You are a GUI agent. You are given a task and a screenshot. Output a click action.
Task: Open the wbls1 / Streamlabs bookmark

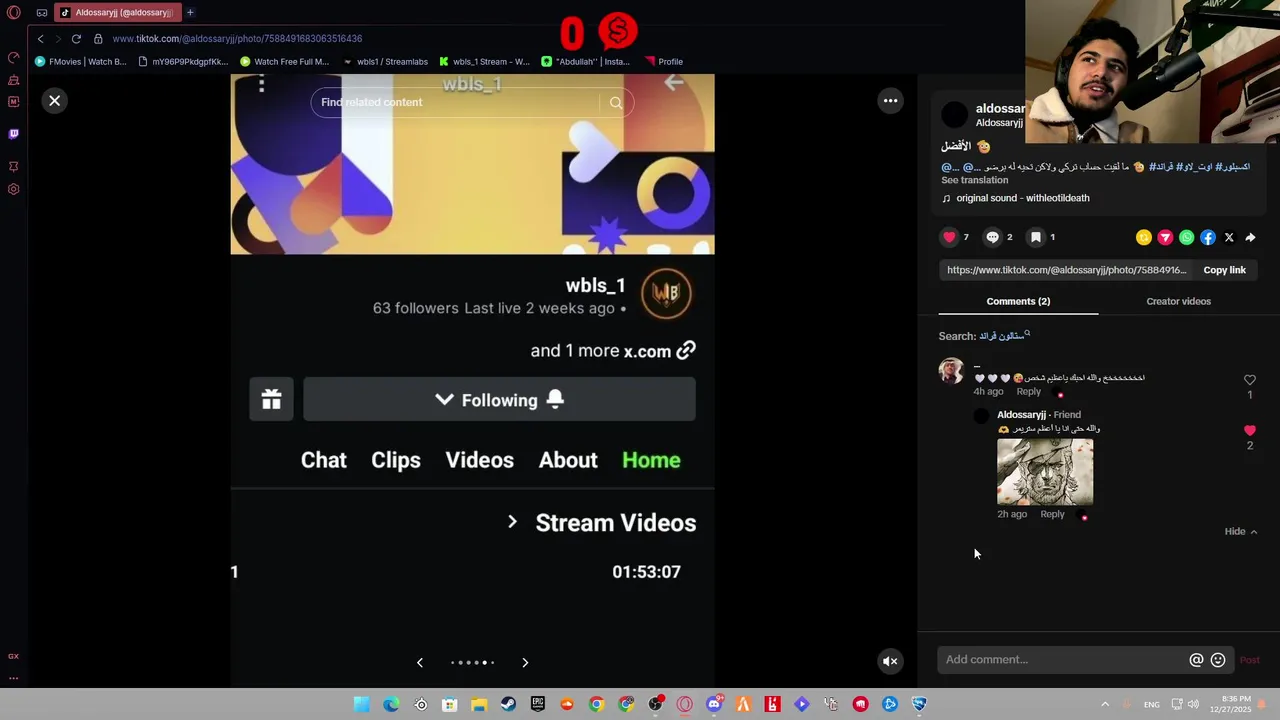(x=385, y=61)
